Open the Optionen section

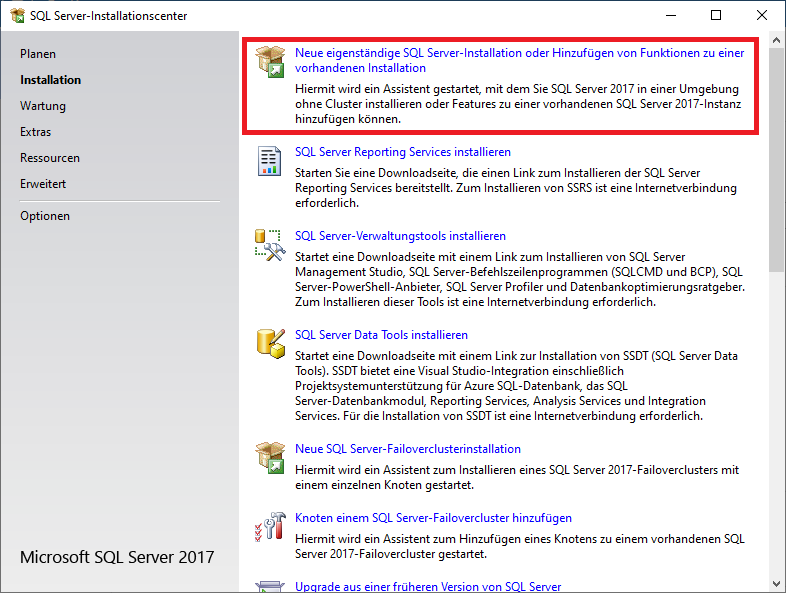pyautogui.click(x=45, y=216)
